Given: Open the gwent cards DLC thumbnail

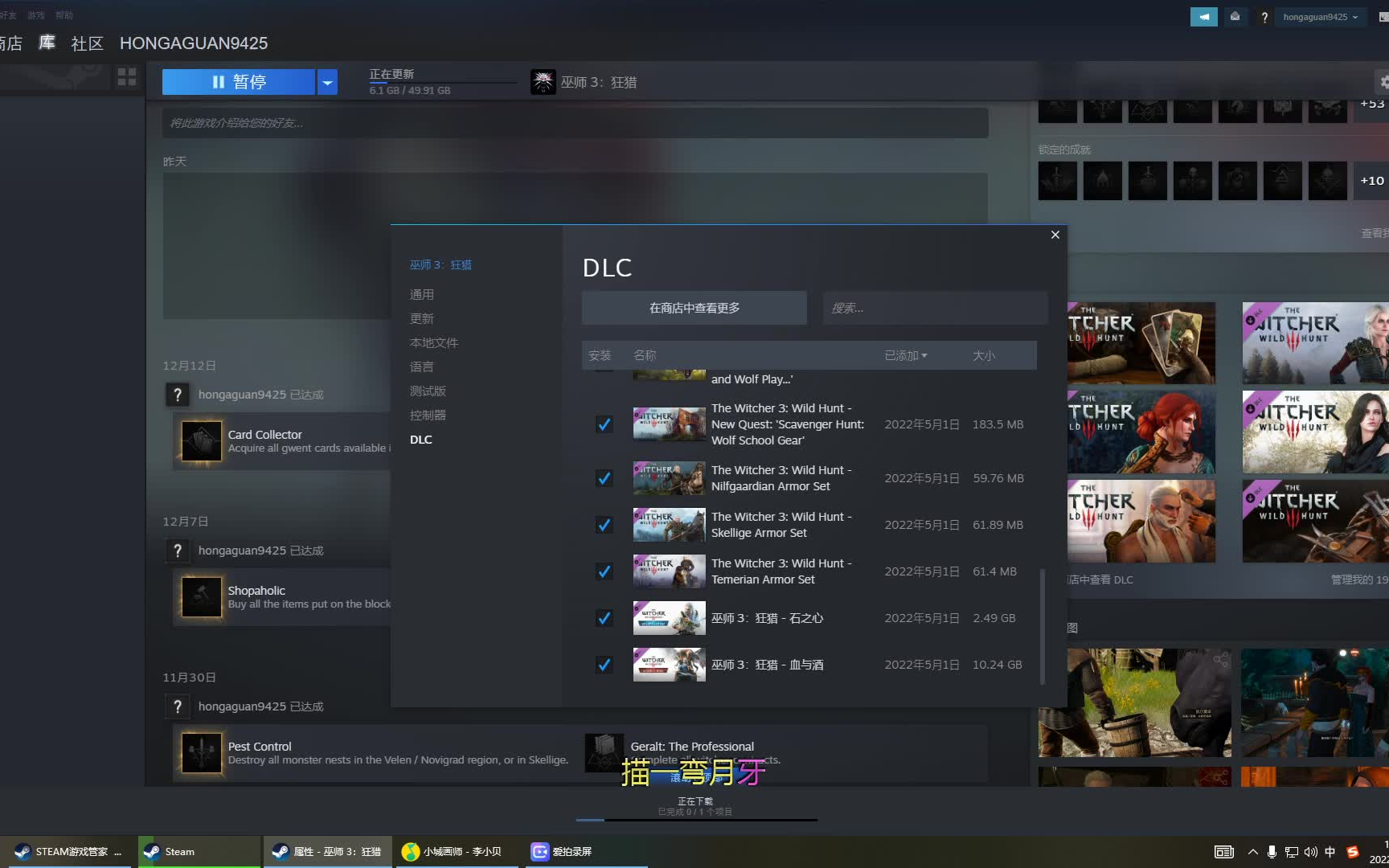Looking at the screenshot, I should [1141, 343].
